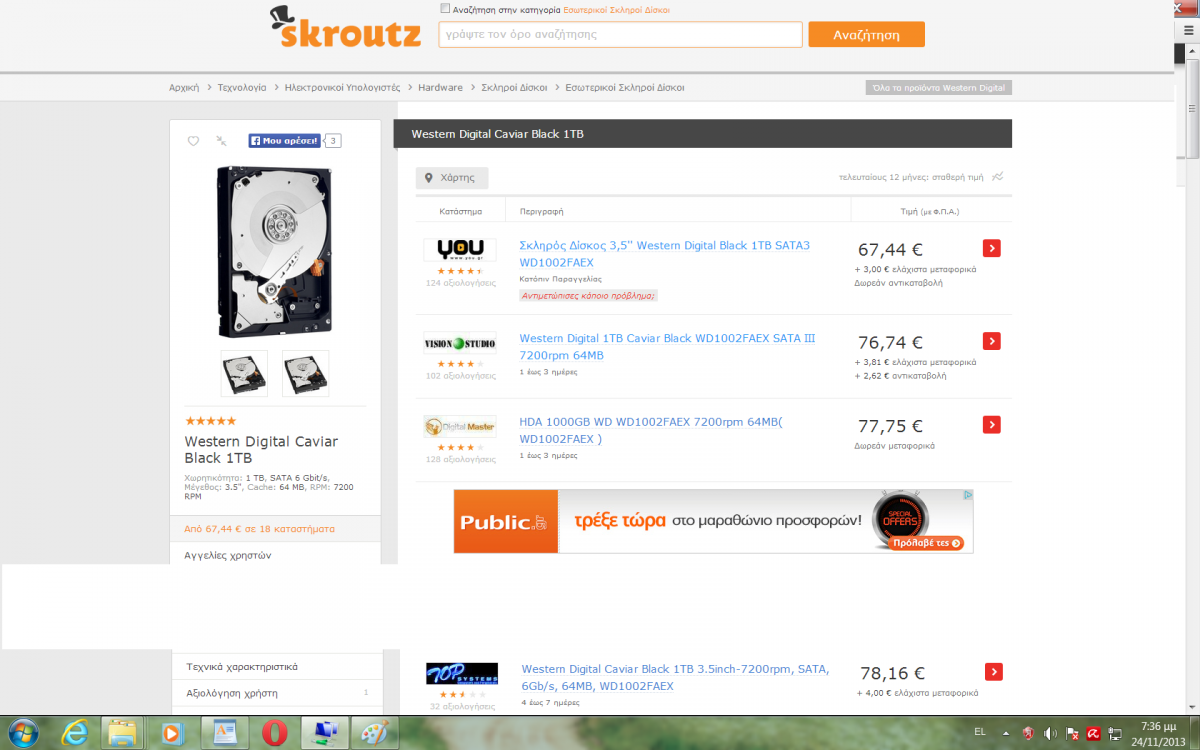Open the price history graph icon
1200x750 pixels.
pos(997,177)
